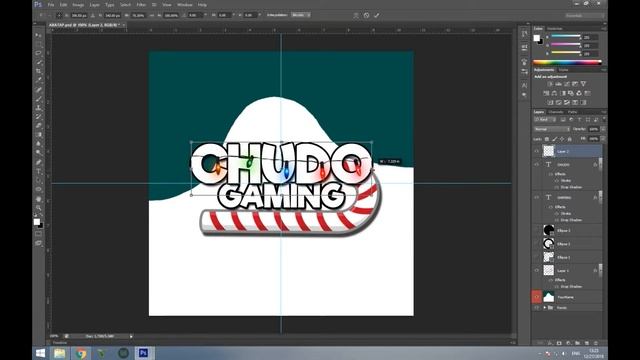Collapse effects of GAMING text layer
The image size is (640, 360).
(600, 196)
